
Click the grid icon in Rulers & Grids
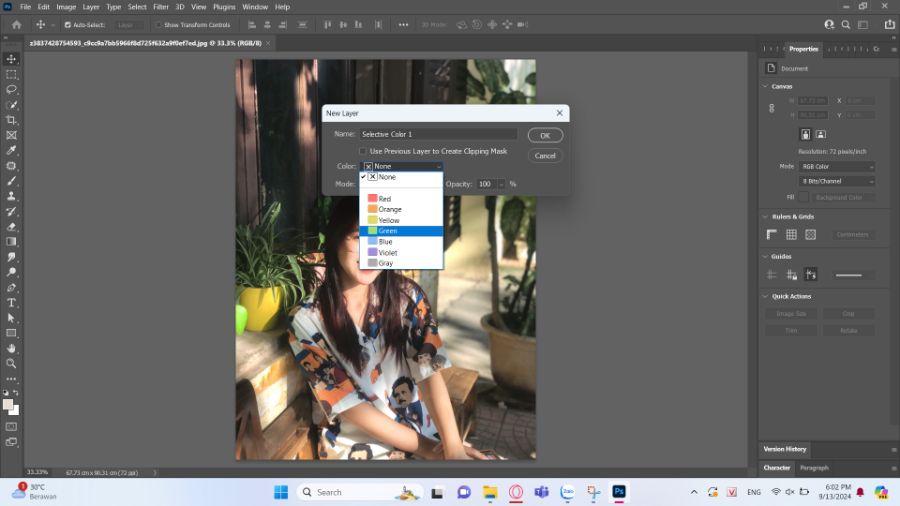(791, 234)
